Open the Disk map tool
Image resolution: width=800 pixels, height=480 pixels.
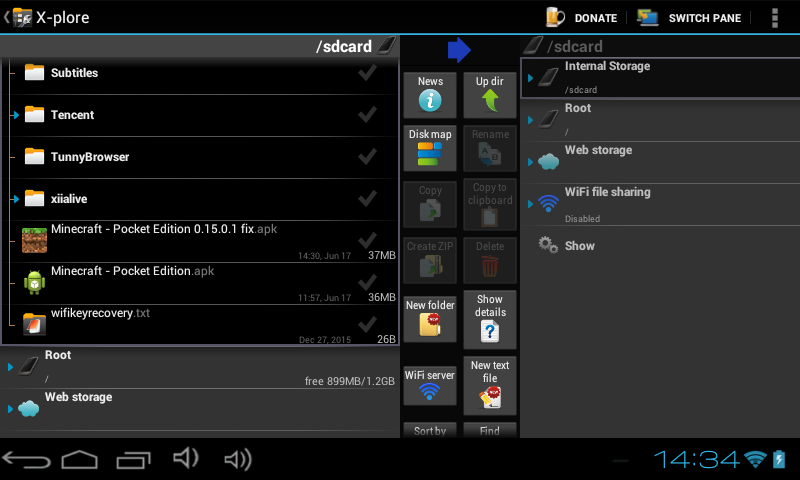click(x=430, y=148)
